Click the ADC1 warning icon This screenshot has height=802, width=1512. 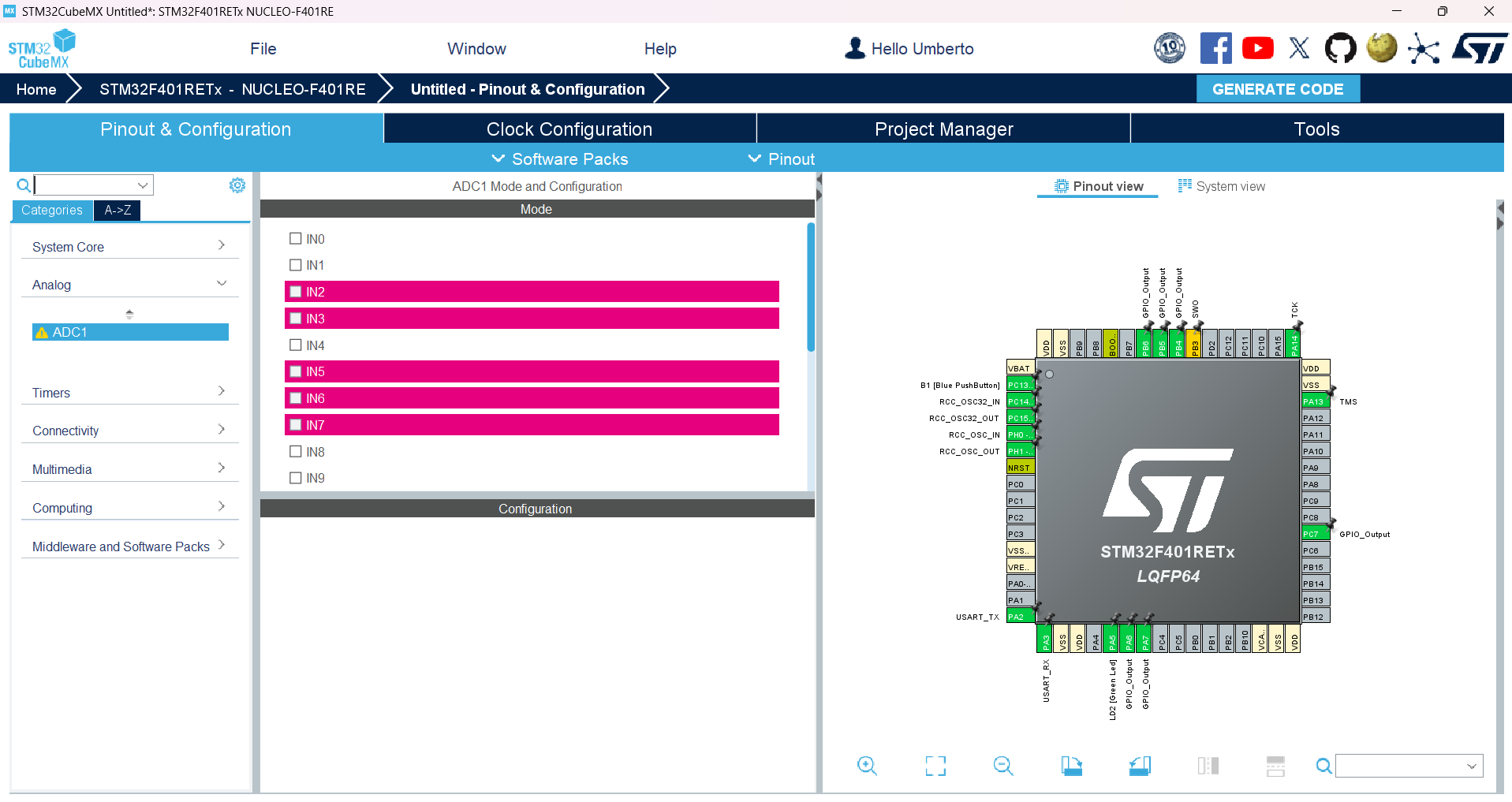[x=42, y=333]
